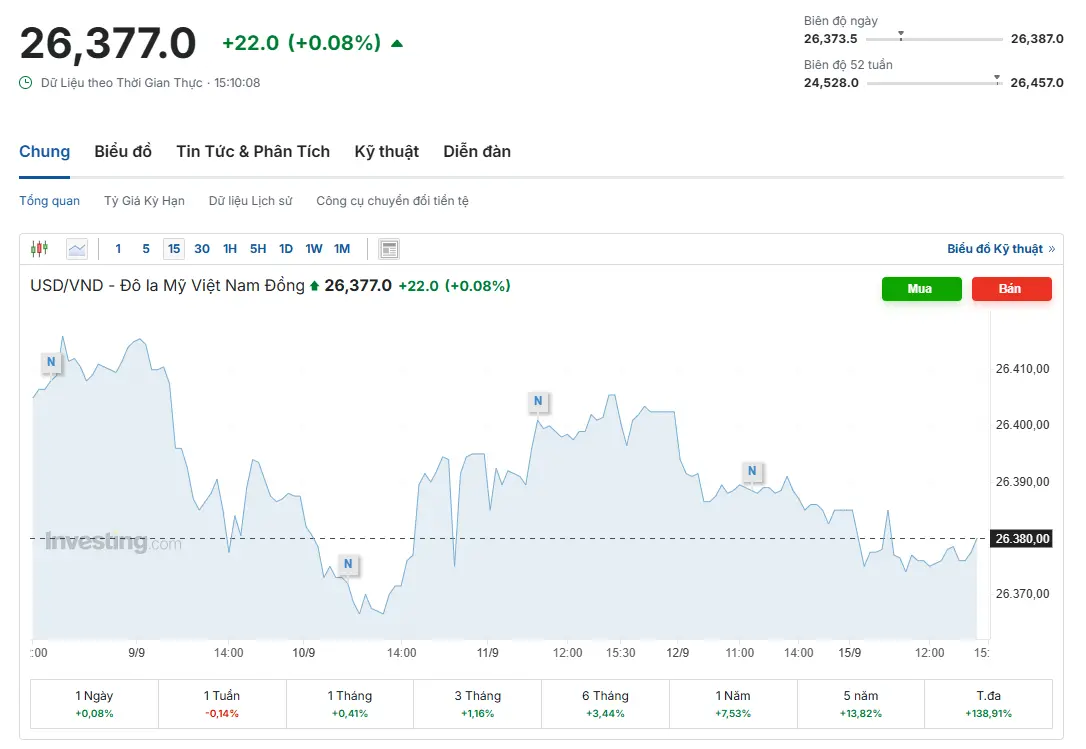This screenshot has height=749, width=1086.
Task: Click the 52-week range slider marker
Action: point(996,79)
